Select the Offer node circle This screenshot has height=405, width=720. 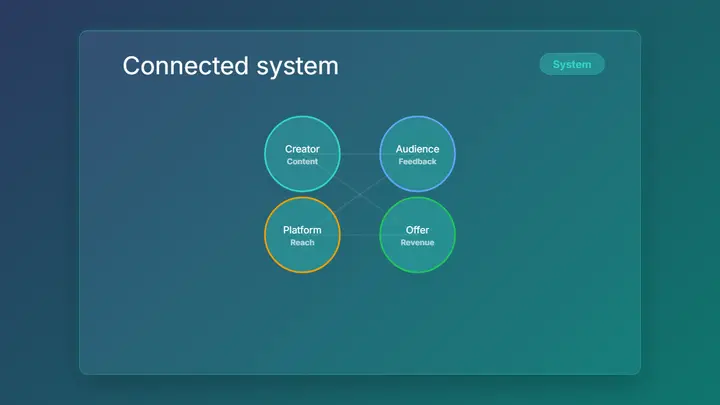417,235
